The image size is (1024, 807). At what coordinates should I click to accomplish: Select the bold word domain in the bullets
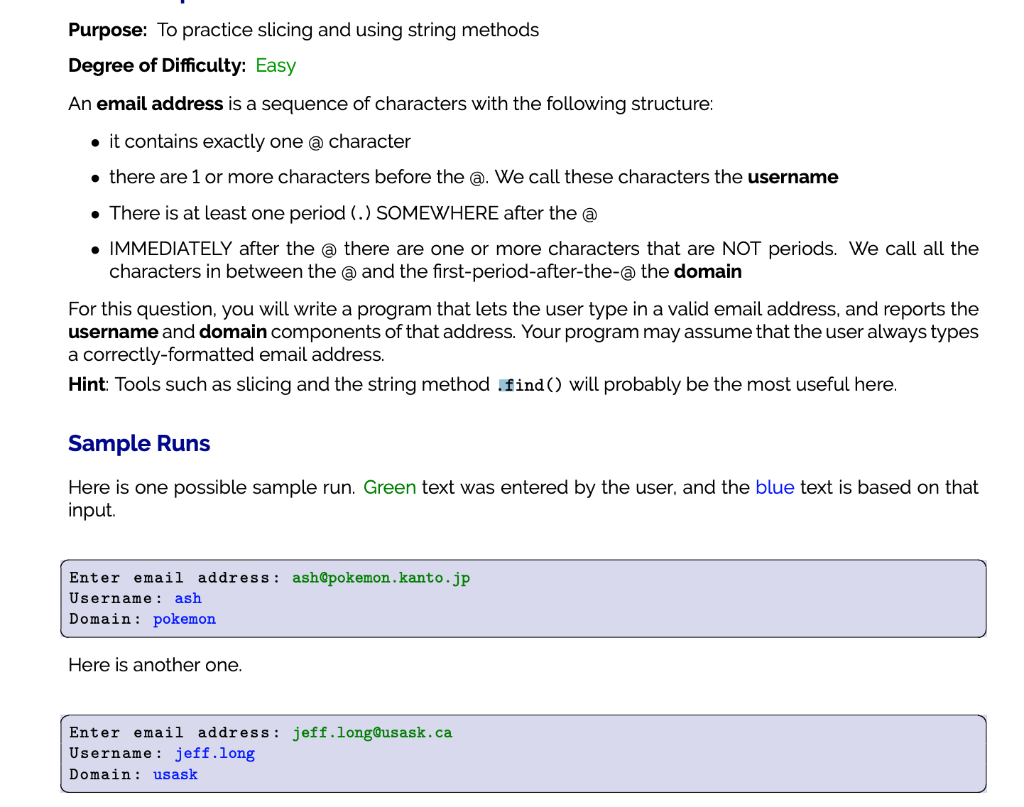[x=707, y=271]
